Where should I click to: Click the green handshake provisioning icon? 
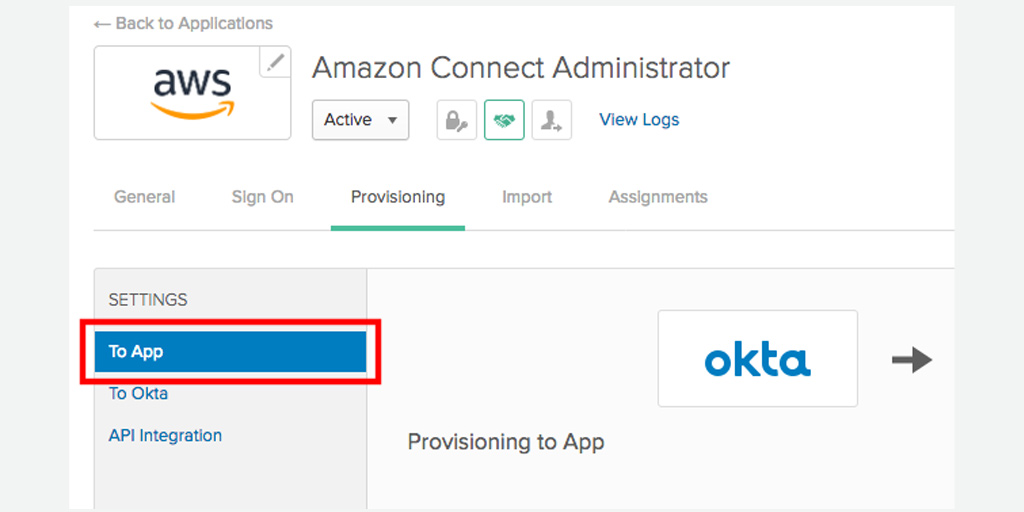(504, 120)
